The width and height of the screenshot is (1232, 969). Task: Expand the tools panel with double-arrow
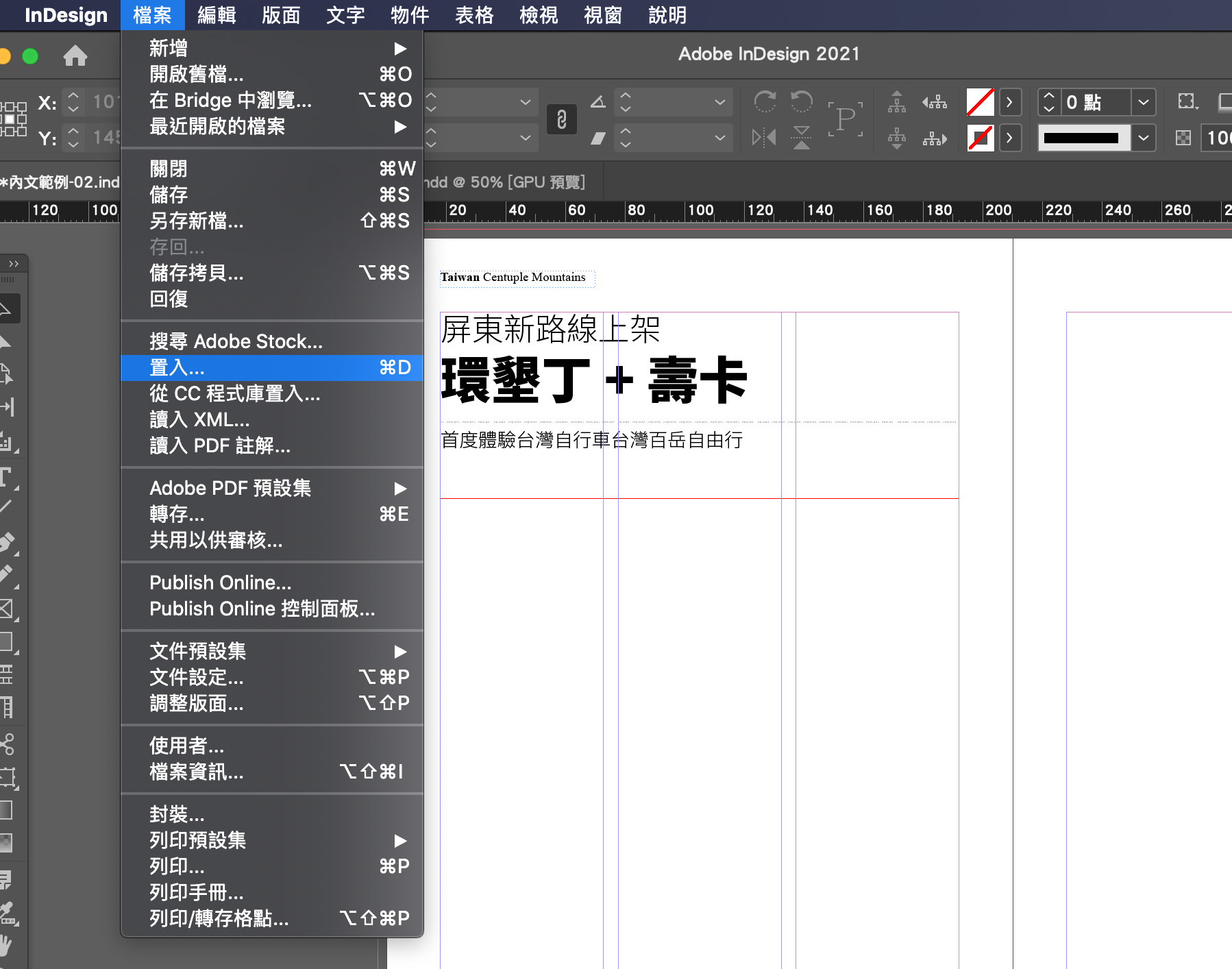tap(14, 264)
